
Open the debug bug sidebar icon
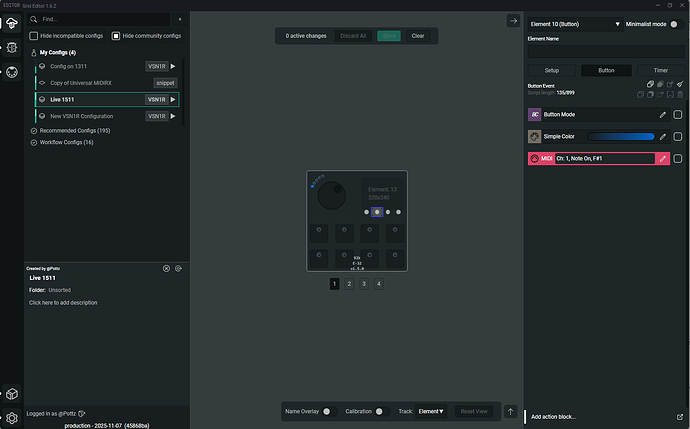click(x=12, y=47)
